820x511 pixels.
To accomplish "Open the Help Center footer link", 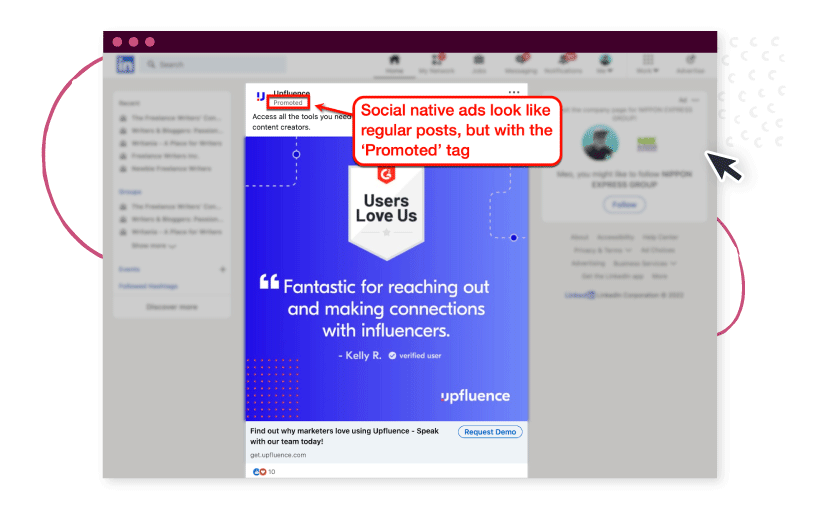I will point(660,237).
